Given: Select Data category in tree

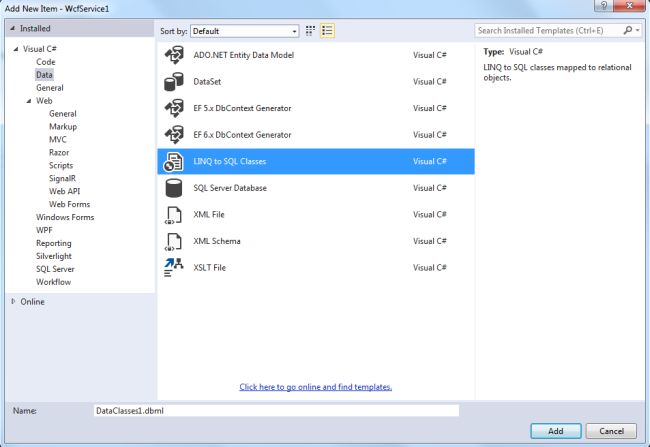Looking at the screenshot, I should [x=44, y=75].
